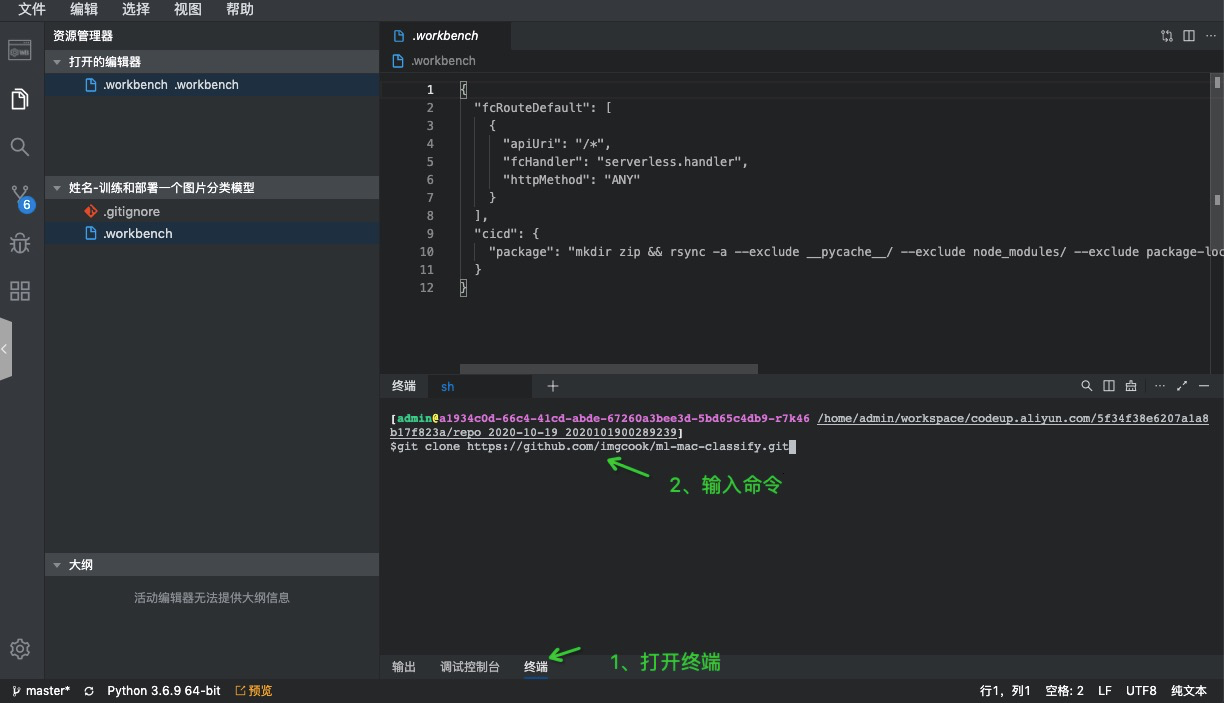
Task: Open terminal panel more actions ellipsis
Action: 1160,386
